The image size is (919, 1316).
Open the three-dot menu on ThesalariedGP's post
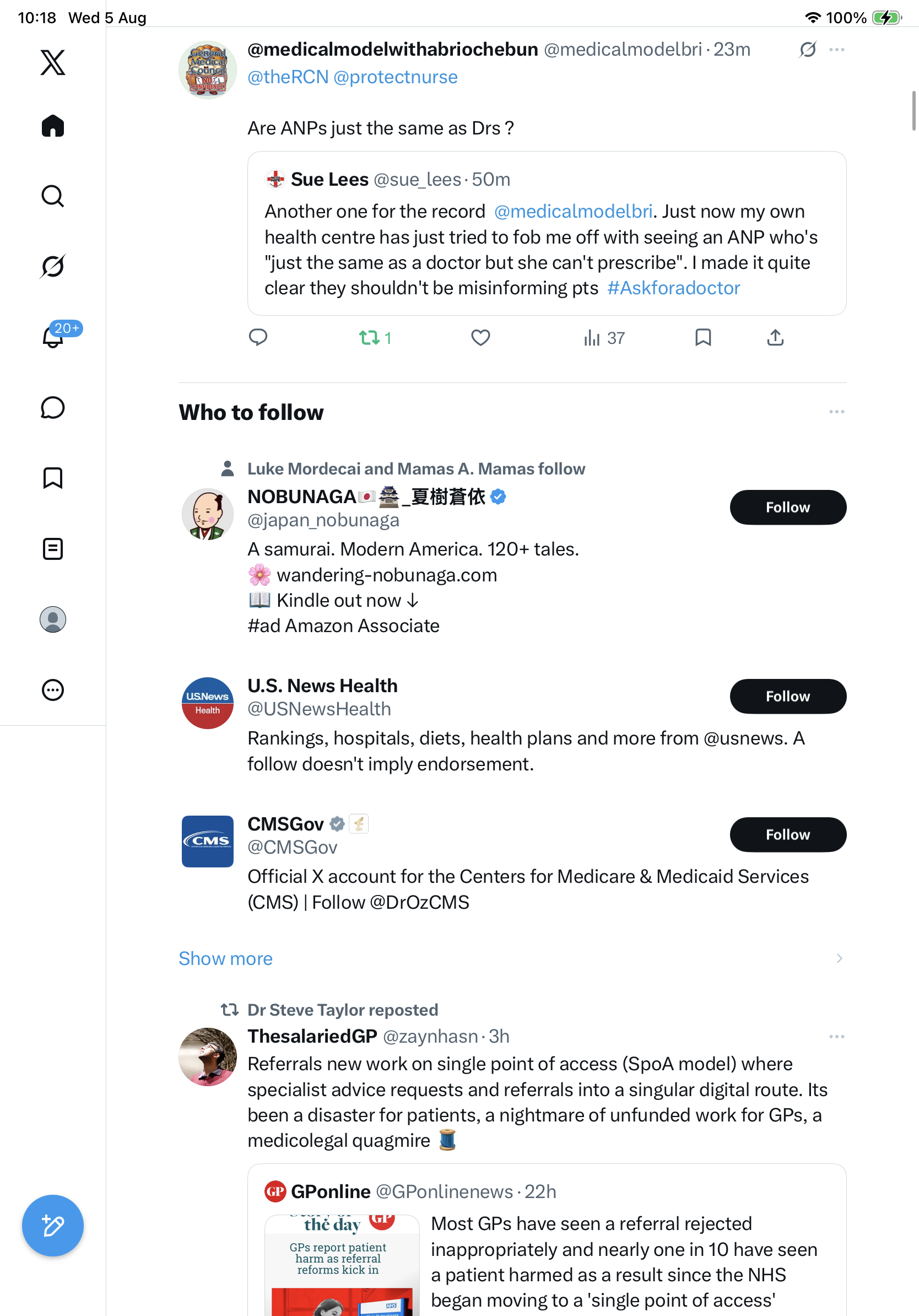coord(836,1036)
